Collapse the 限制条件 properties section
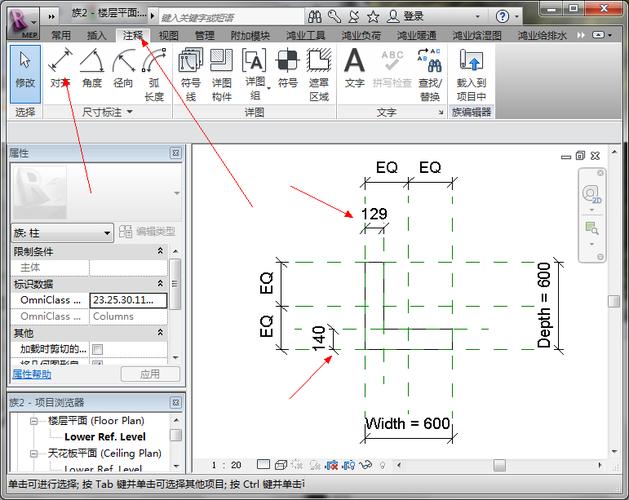Image resolution: width=629 pixels, height=500 pixels. 161,251
